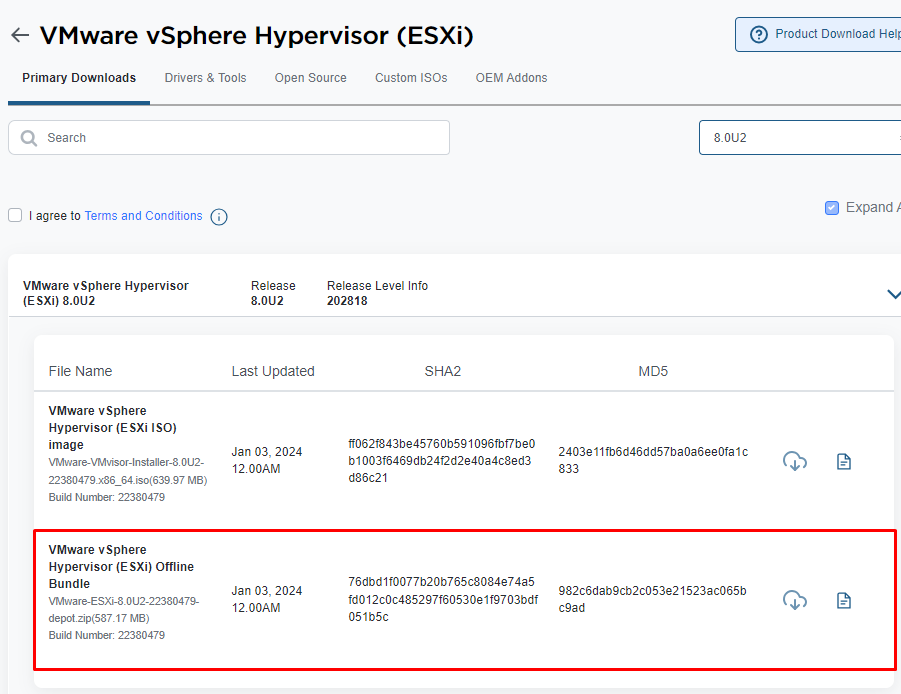Viewport: 901px width, 694px height.
Task: Click the MD5 column header
Action: click(653, 371)
